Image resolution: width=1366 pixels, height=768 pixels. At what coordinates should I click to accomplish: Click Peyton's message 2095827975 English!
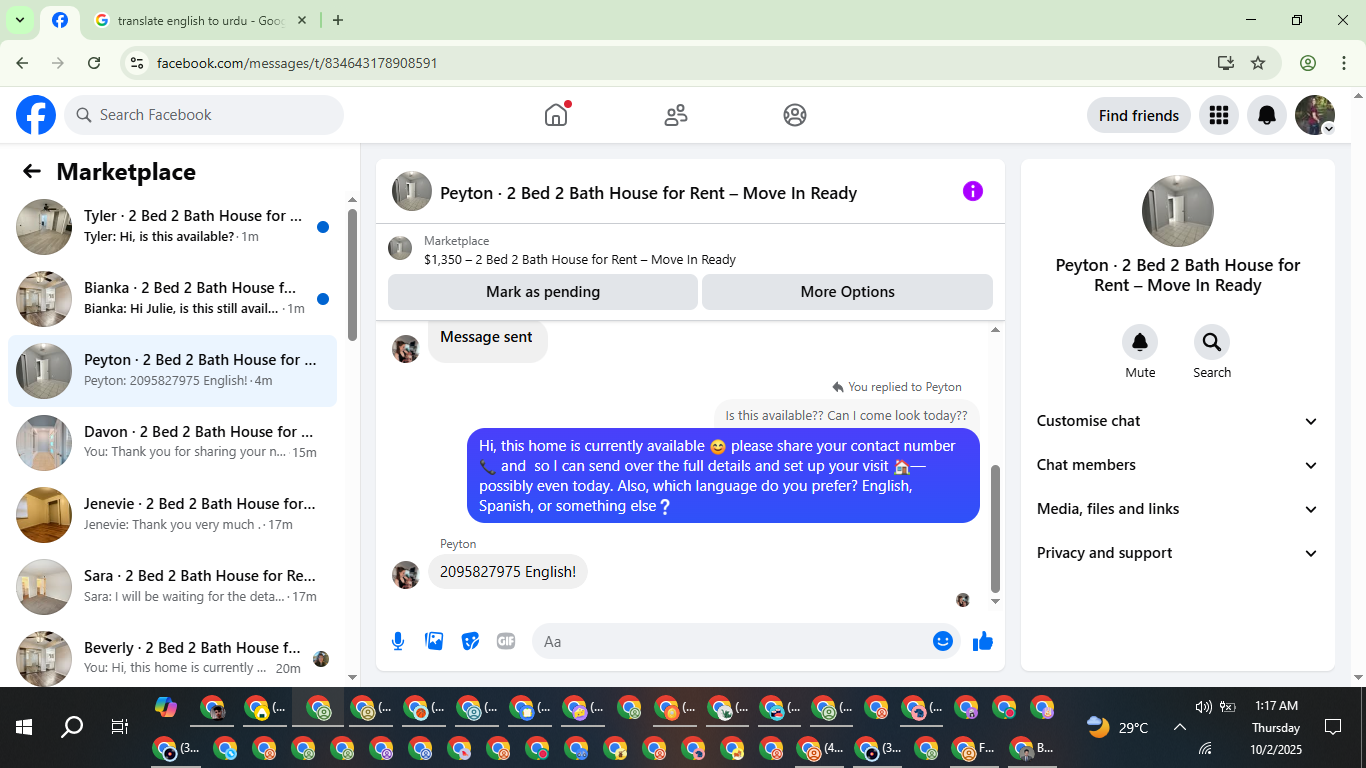pos(508,572)
